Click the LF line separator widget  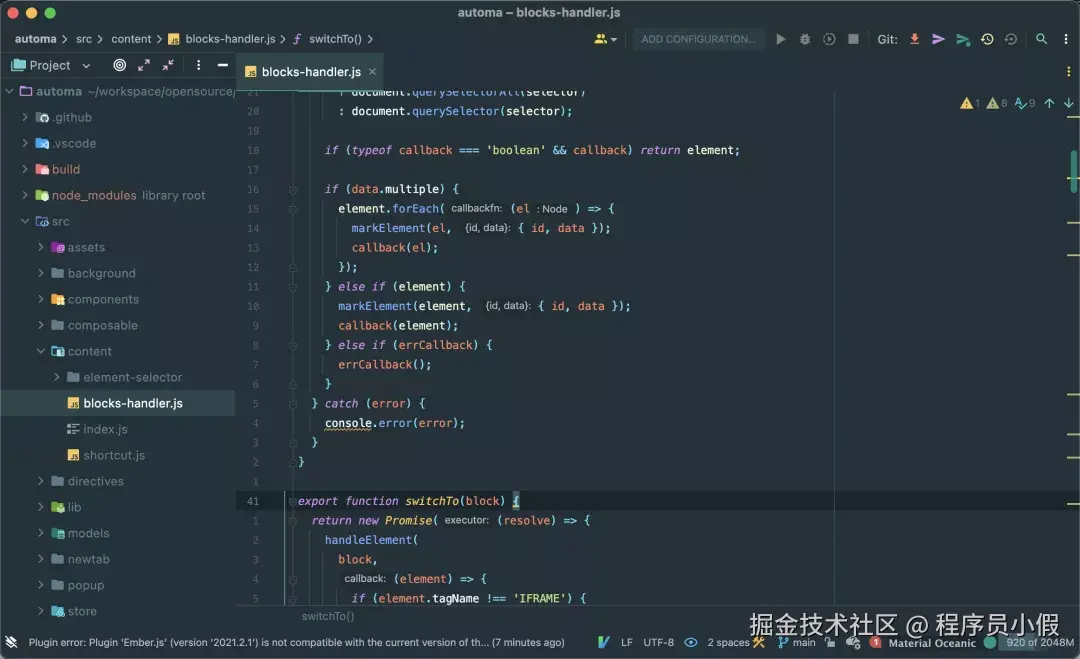626,642
